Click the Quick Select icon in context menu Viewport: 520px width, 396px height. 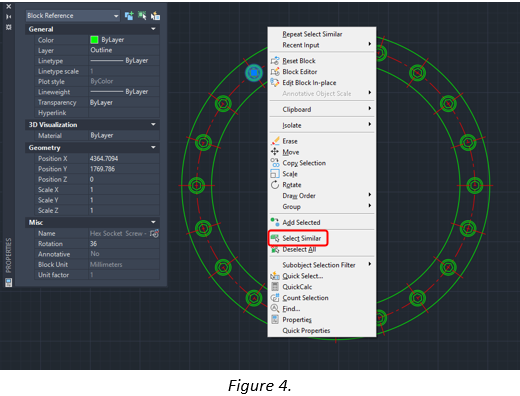[275, 276]
